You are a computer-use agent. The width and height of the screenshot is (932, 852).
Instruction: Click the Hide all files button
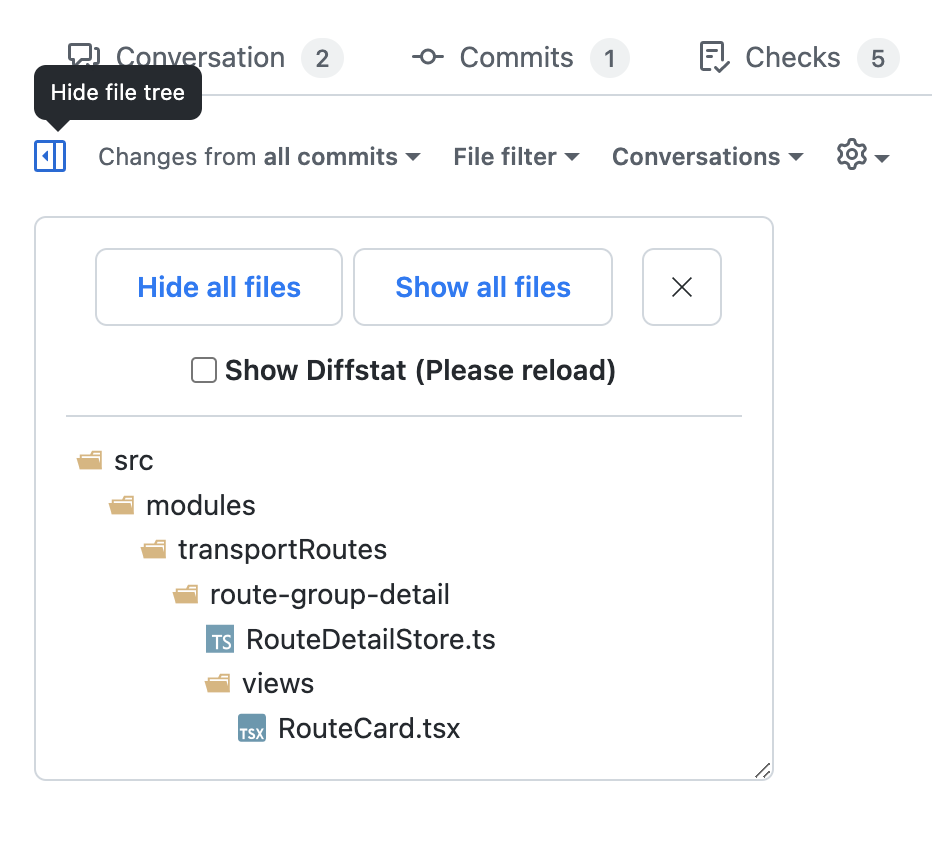pyautogui.click(x=219, y=287)
